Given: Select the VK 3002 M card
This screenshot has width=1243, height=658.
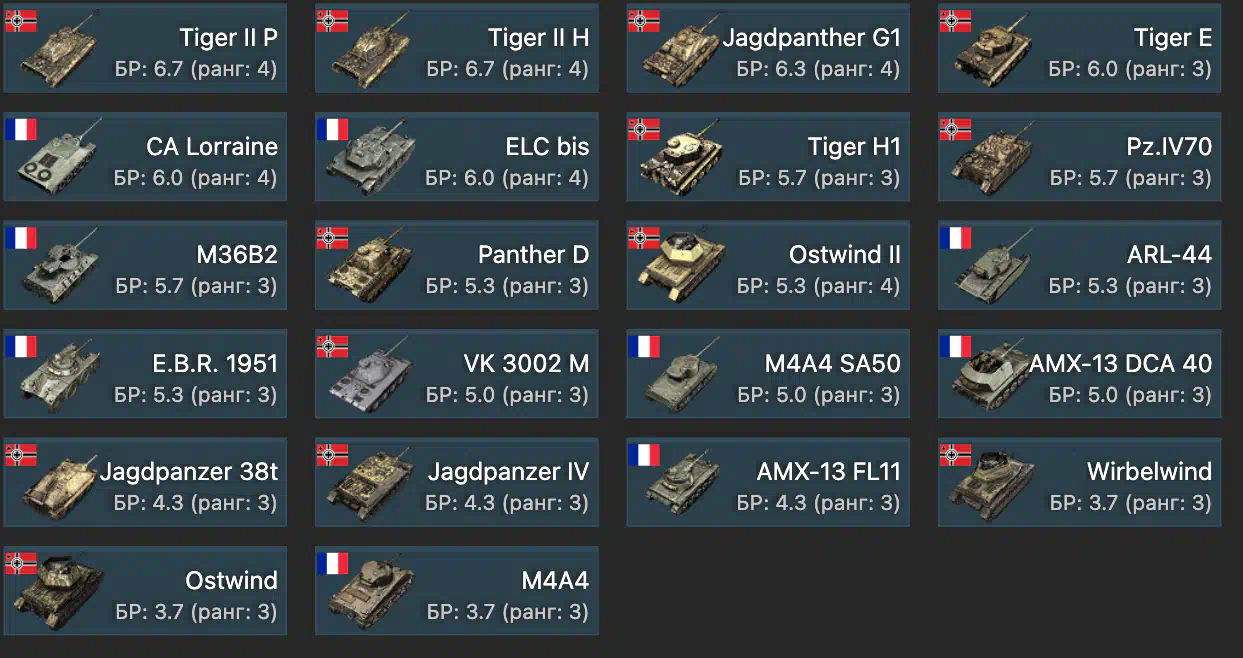Looking at the screenshot, I should 457,374.
